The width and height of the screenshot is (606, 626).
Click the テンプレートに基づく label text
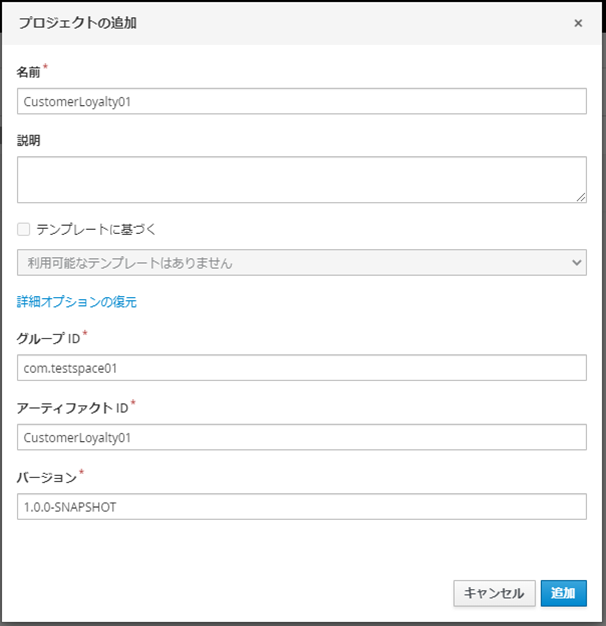96,229
